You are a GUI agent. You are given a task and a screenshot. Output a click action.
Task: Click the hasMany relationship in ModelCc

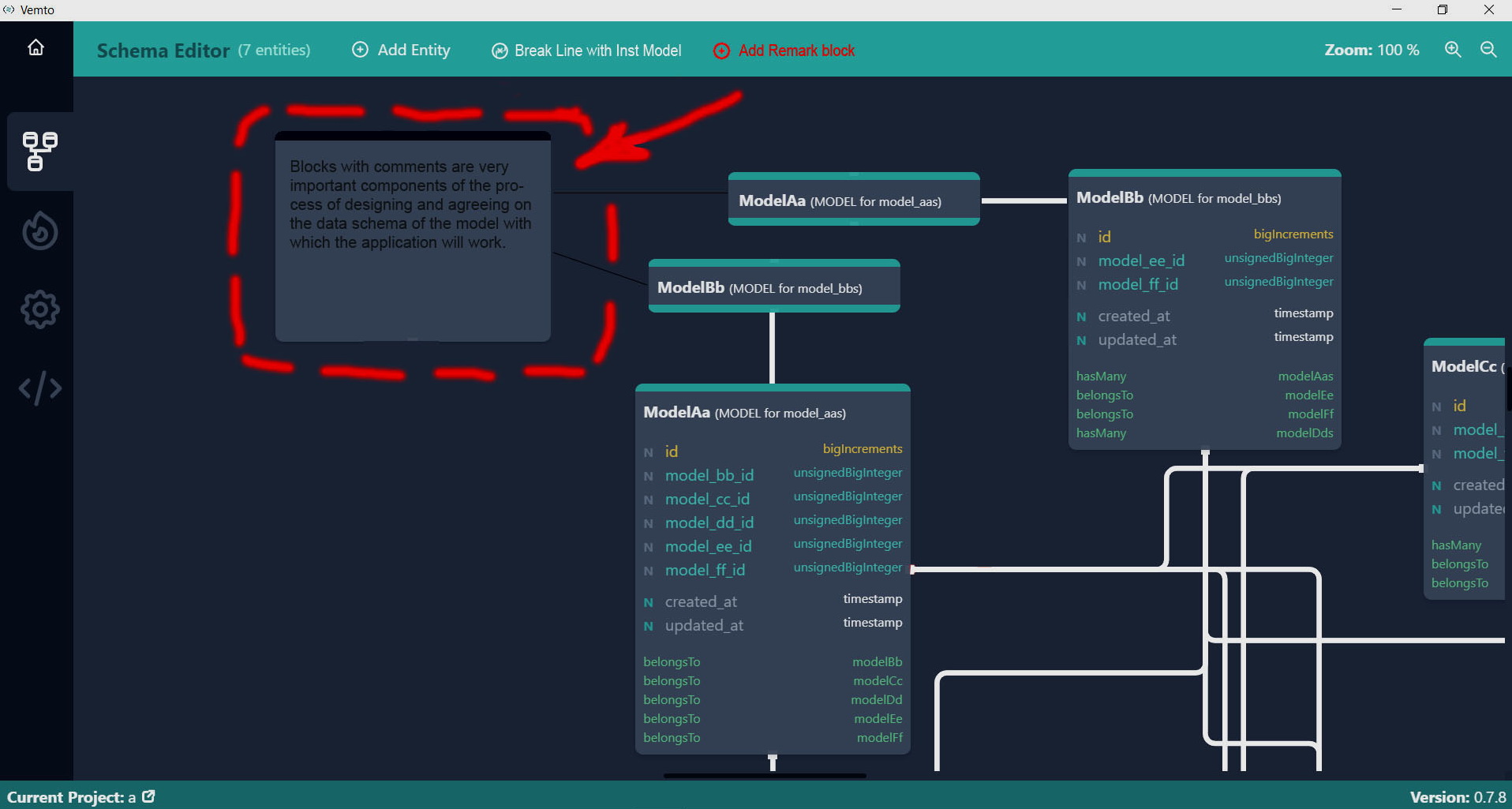[x=1457, y=545]
